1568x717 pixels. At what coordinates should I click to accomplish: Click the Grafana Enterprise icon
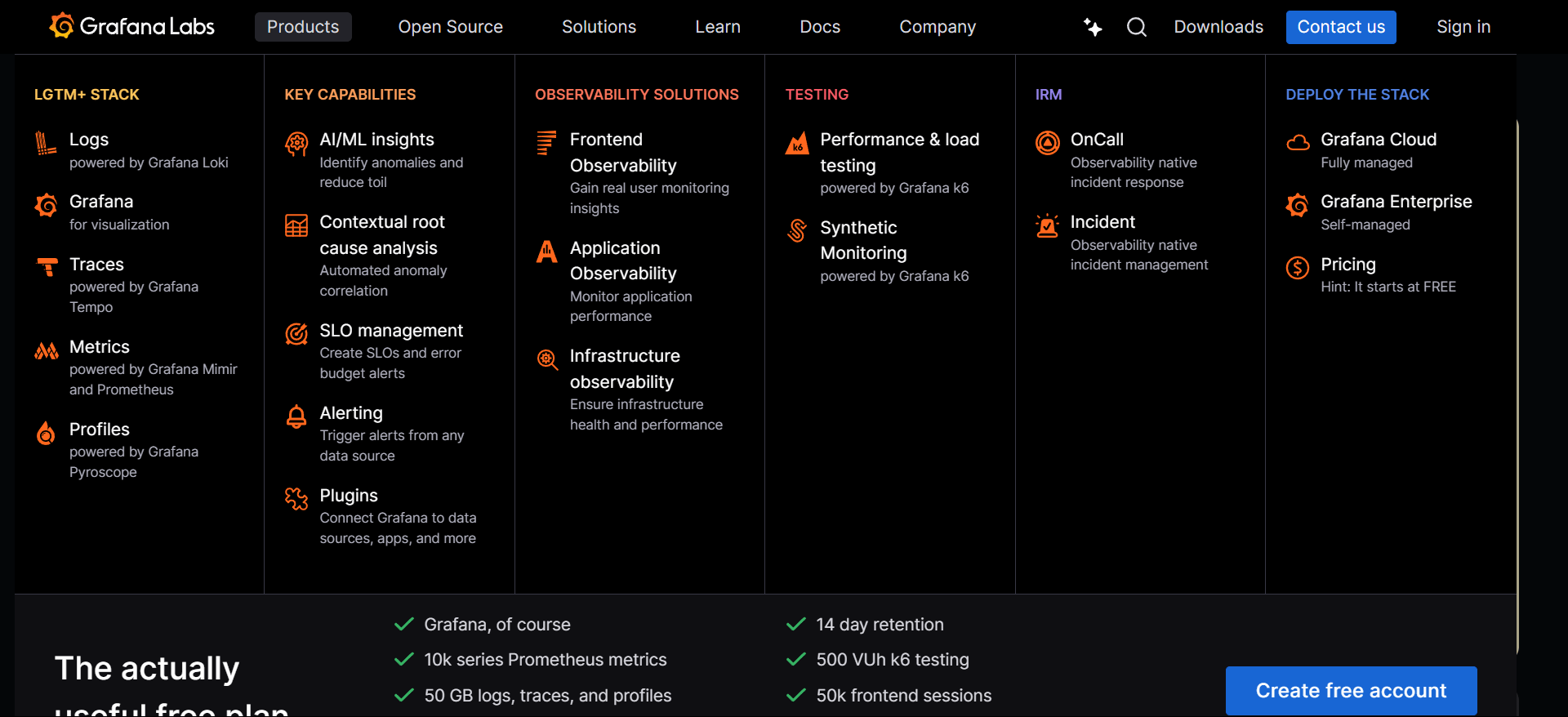tap(1298, 205)
